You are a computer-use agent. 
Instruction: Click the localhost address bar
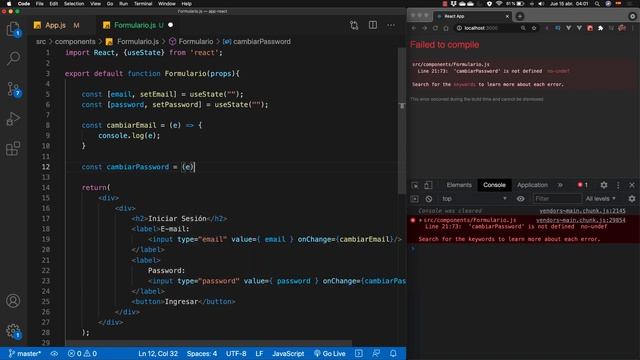(x=488, y=28)
